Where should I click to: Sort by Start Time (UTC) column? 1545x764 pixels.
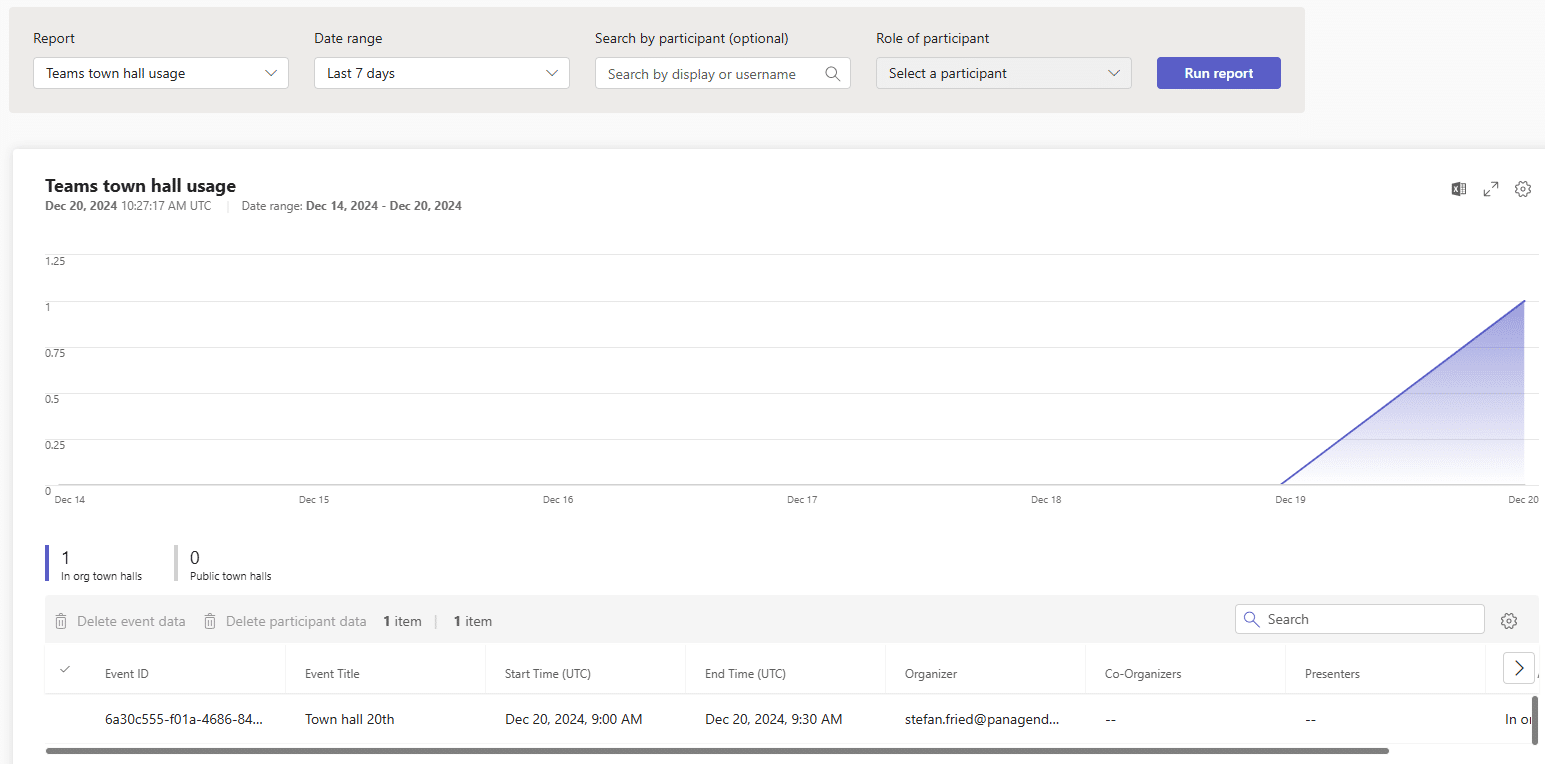pos(547,674)
